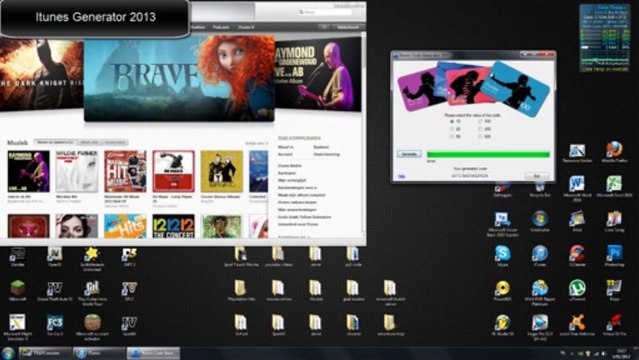
Task: Open the adventure map folder
Action: tap(390, 325)
